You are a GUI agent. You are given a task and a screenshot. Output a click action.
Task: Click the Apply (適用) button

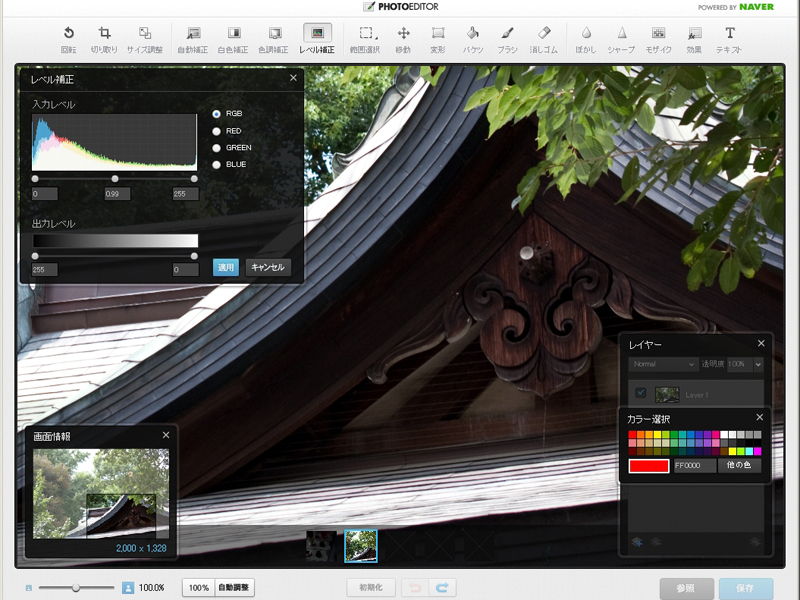pyautogui.click(x=226, y=267)
